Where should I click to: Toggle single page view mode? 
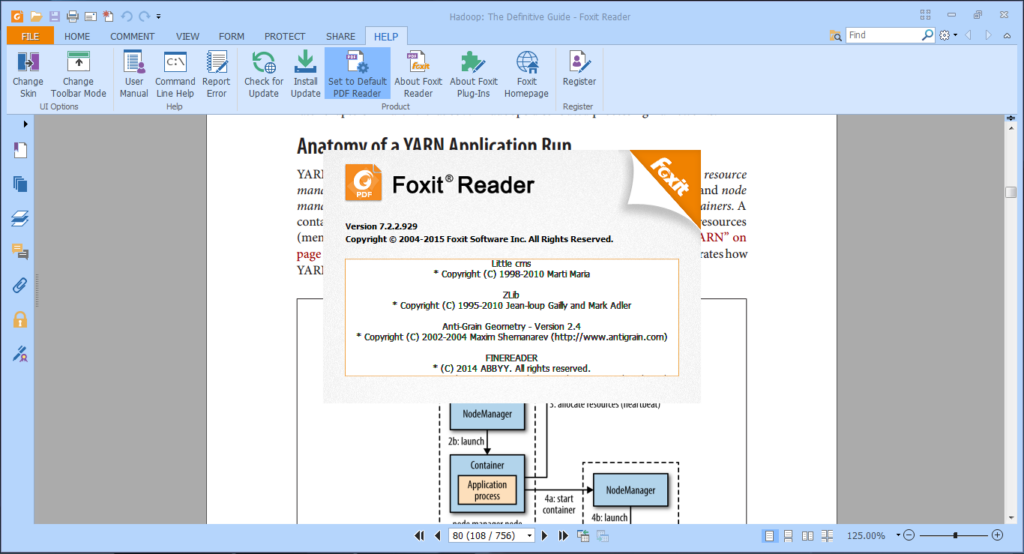pyautogui.click(x=769, y=536)
